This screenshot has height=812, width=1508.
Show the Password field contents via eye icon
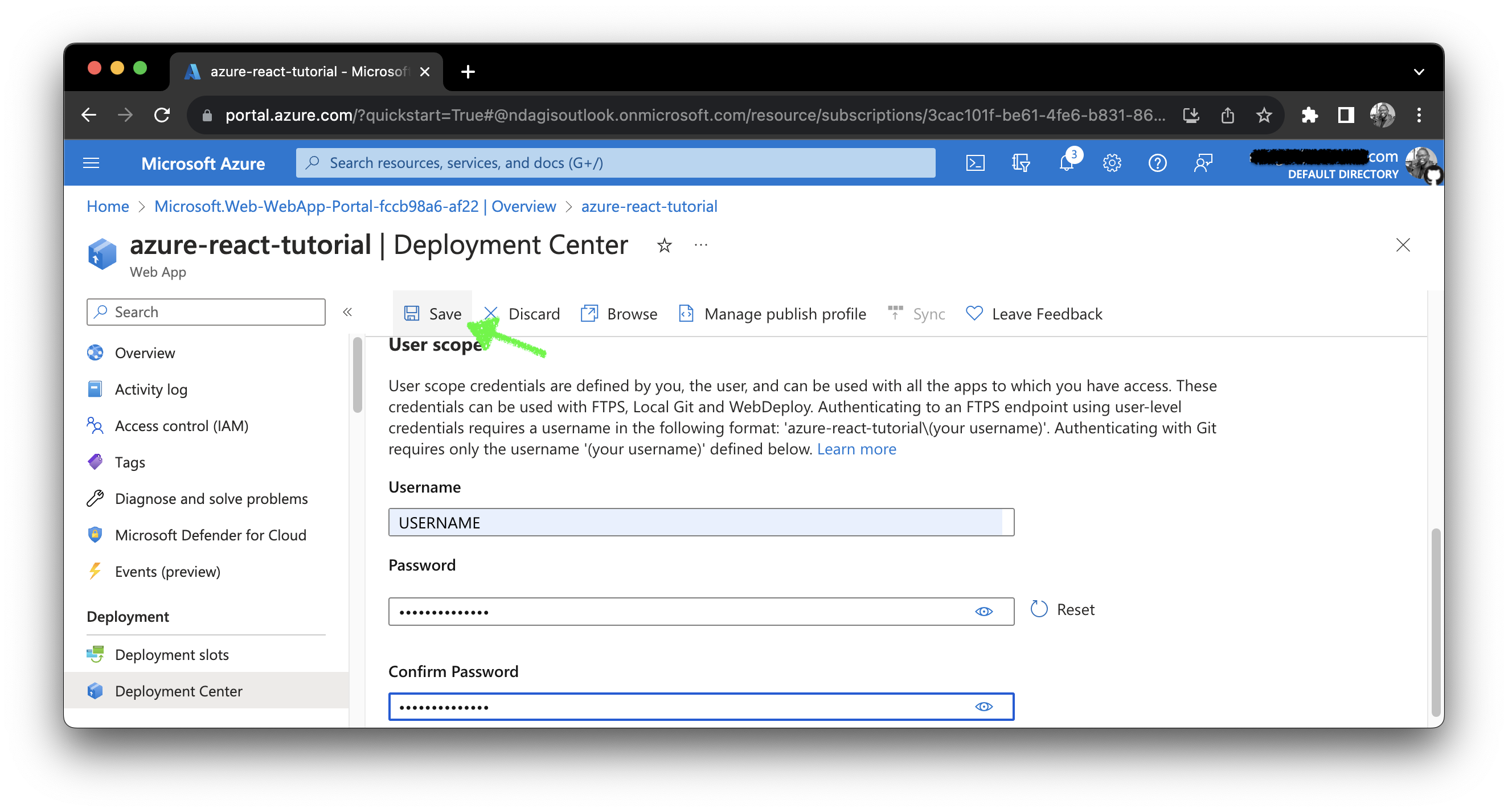point(984,612)
